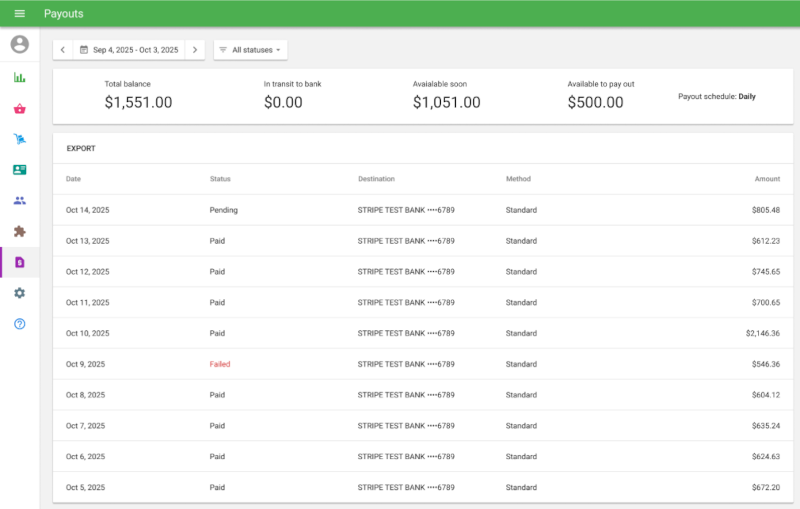The height and width of the screenshot is (509, 800).
Task: Open the user account profile icon
Action: 19,44
